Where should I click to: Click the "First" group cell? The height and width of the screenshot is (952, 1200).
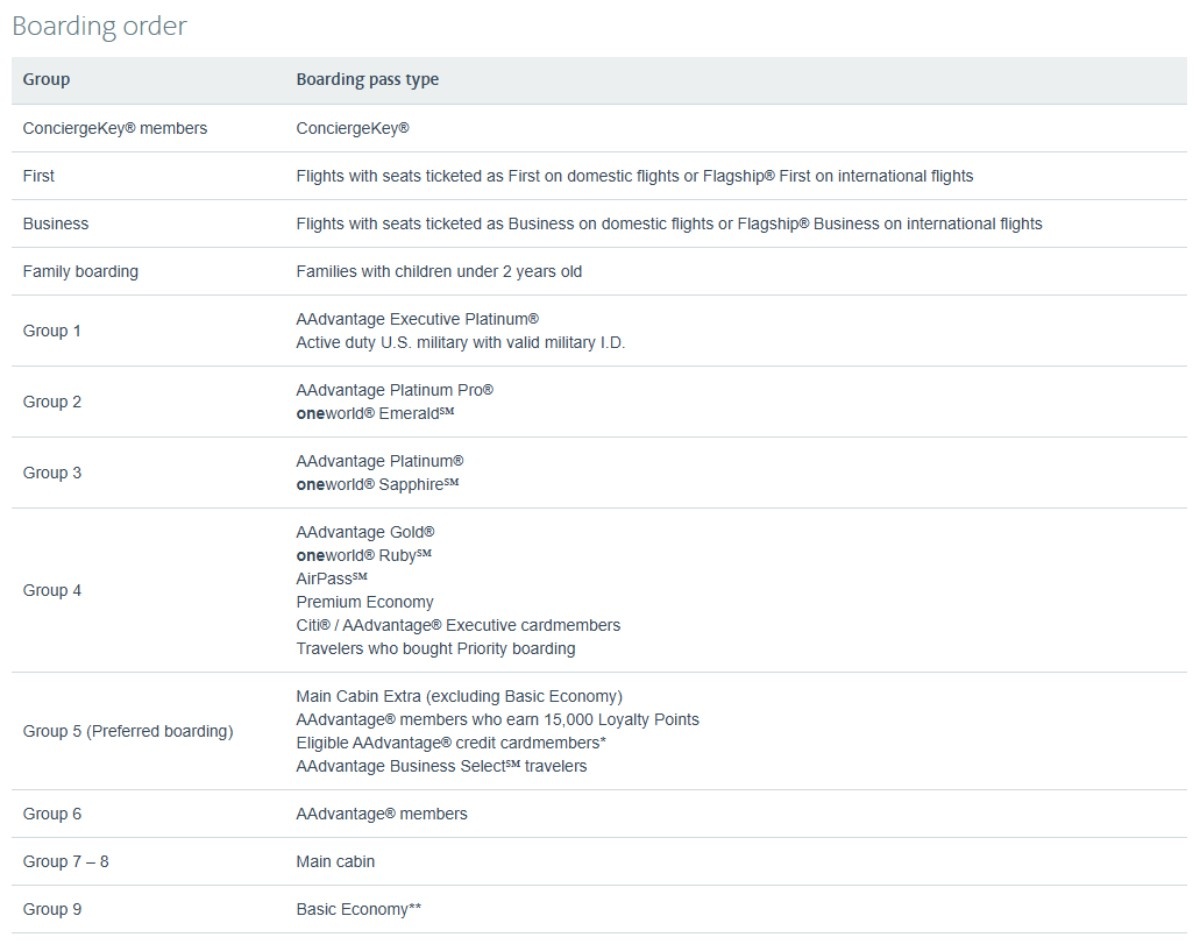click(x=39, y=176)
